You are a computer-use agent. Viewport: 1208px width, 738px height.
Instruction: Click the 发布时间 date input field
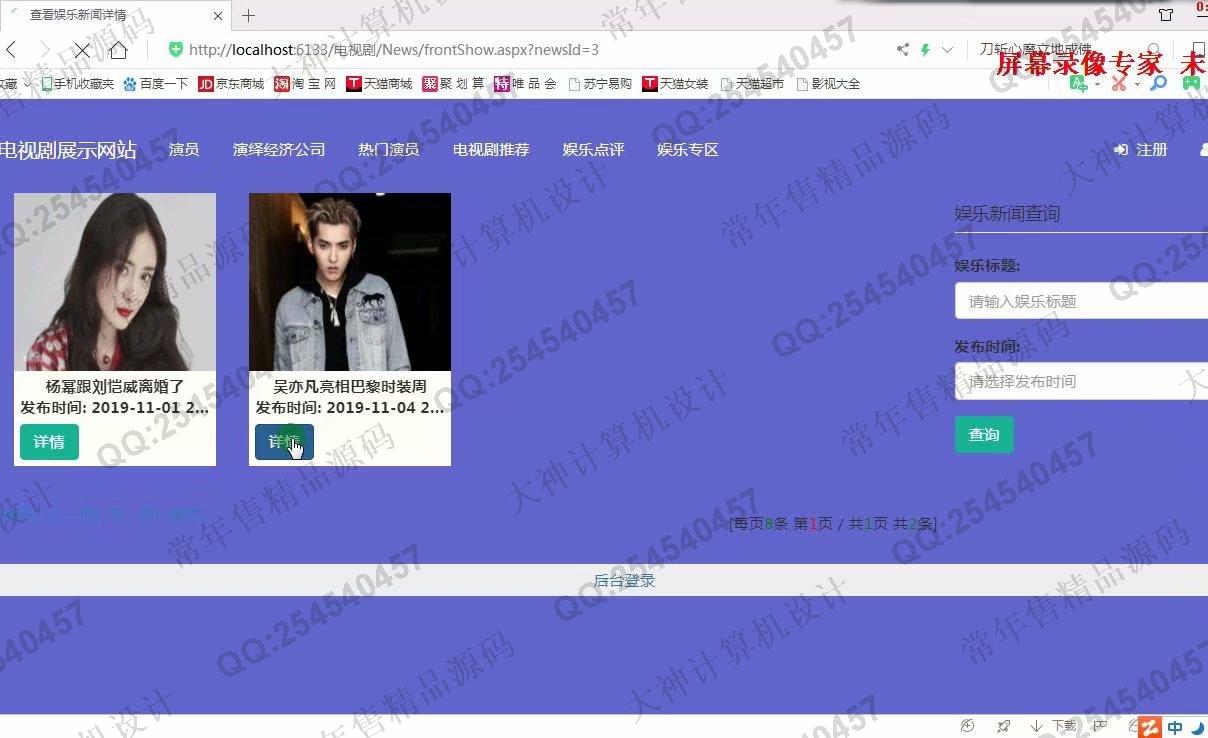click(1081, 381)
